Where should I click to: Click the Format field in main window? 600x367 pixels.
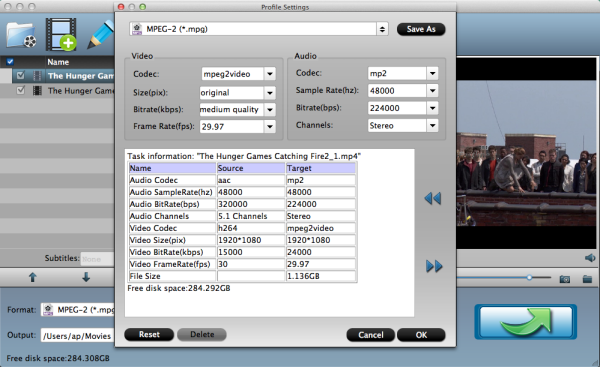click(78, 310)
